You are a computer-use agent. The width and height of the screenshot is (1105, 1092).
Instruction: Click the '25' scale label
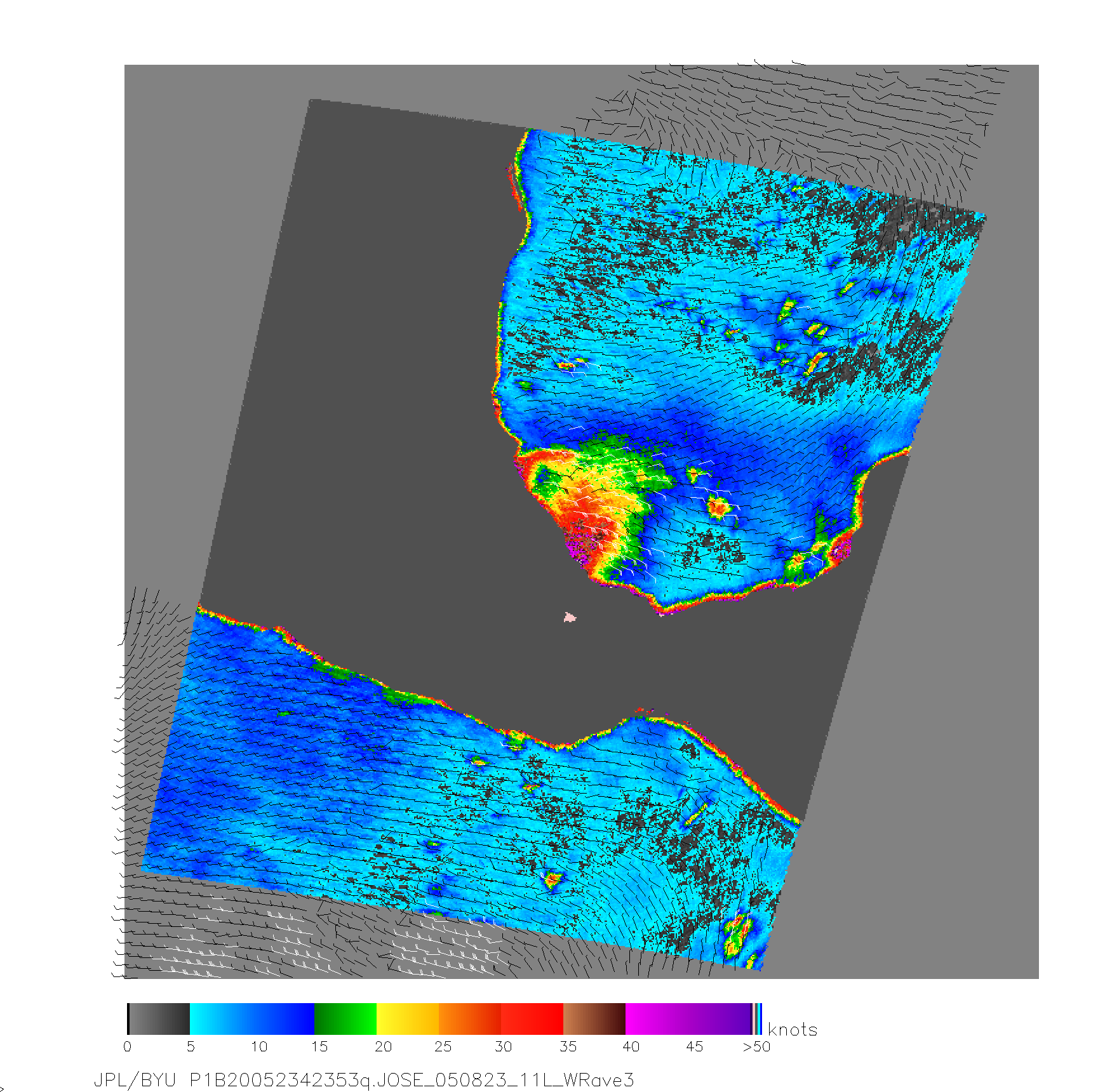tap(443, 1046)
